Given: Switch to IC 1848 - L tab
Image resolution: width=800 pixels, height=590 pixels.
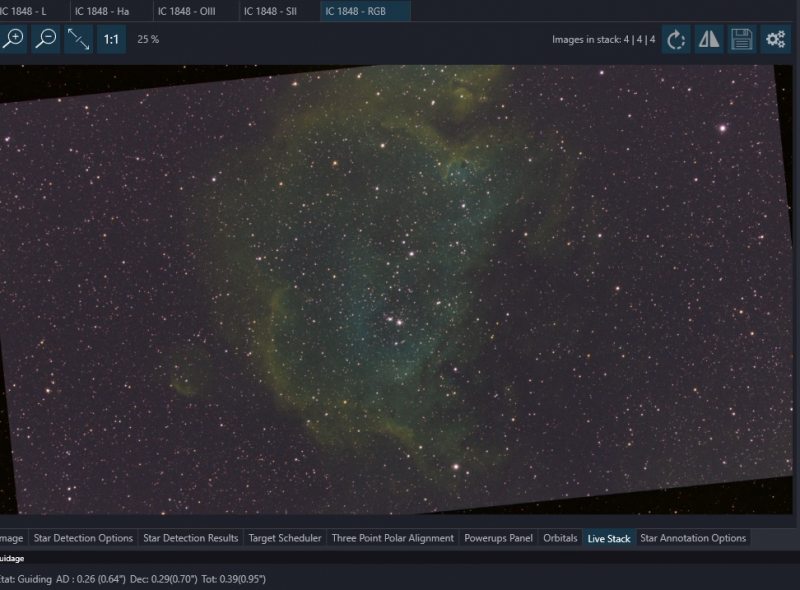Looking at the screenshot, I should [x=34, y=11].
